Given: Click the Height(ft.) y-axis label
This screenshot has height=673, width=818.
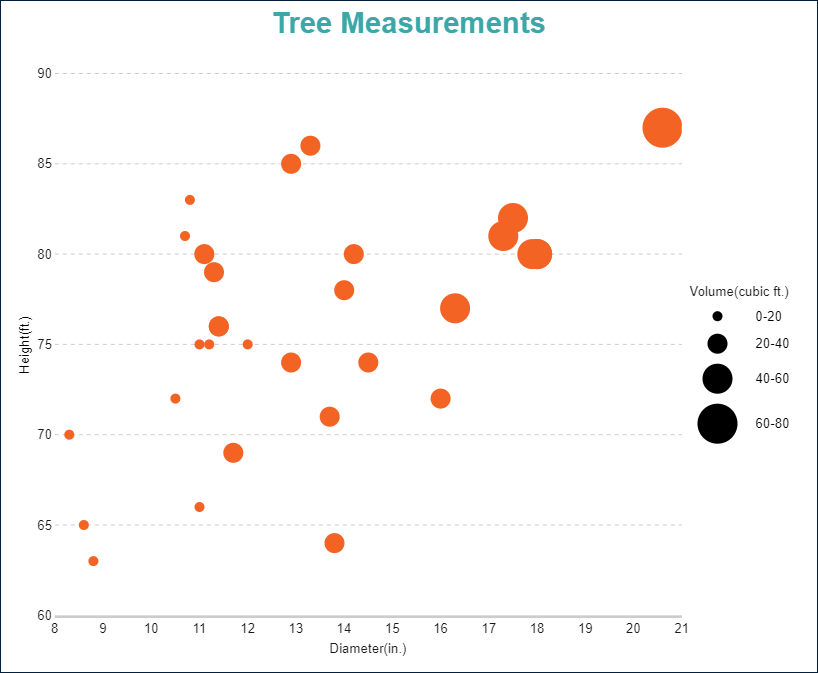Looking at the screenshot, I should click(23, 345).
